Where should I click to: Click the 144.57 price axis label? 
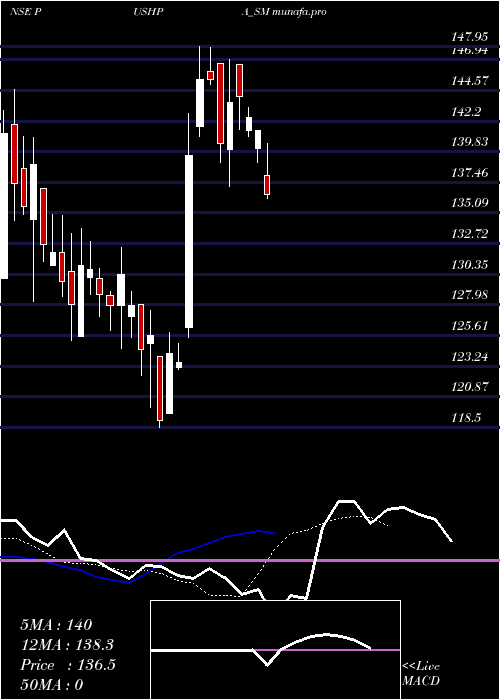[469, 81]
